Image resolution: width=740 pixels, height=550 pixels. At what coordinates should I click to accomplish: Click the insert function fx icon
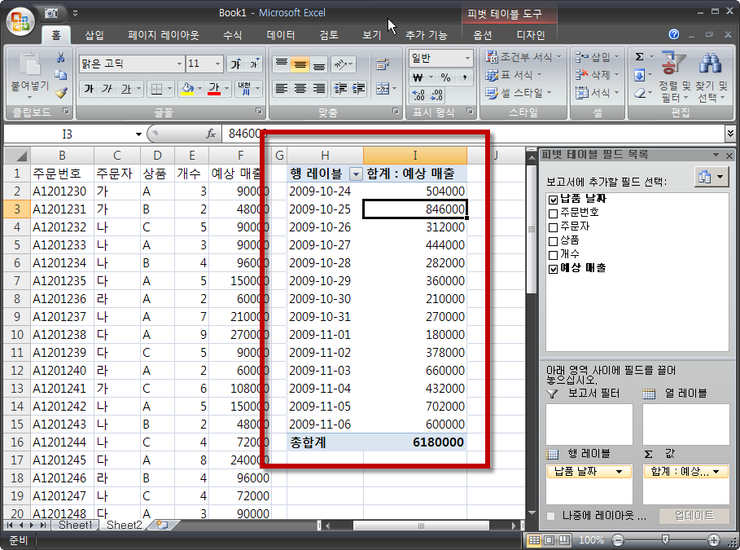click(x=210, y=134)
